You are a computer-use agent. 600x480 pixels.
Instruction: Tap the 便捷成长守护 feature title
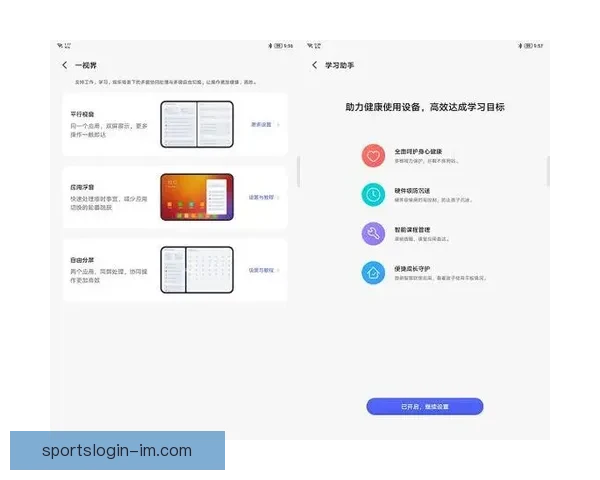pyautogui.click(x=412, y=268)
